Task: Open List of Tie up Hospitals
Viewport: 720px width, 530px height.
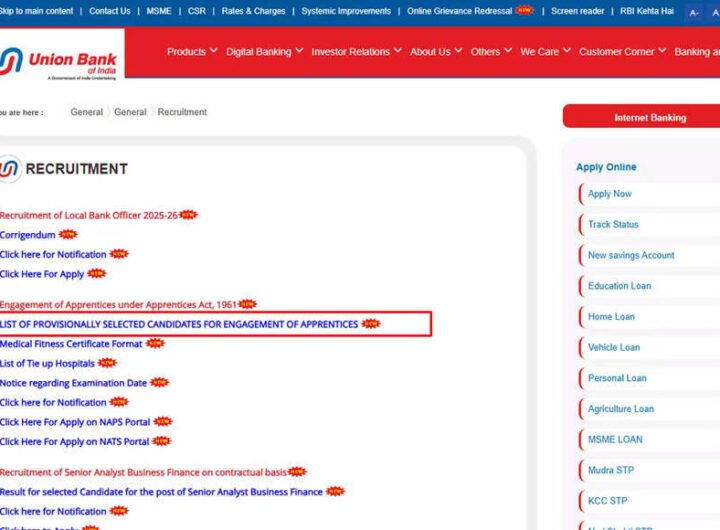Action: (x=47, y=363)
